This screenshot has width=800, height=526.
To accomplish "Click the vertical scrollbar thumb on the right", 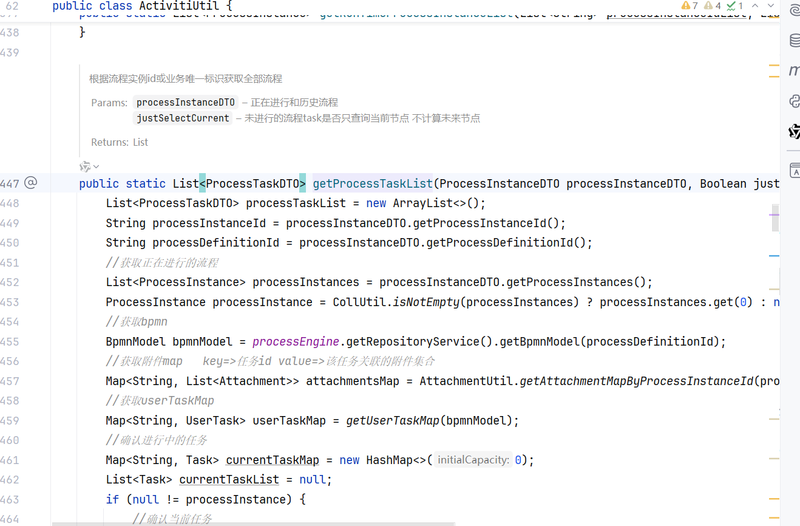I will click(x=775, y=218).
